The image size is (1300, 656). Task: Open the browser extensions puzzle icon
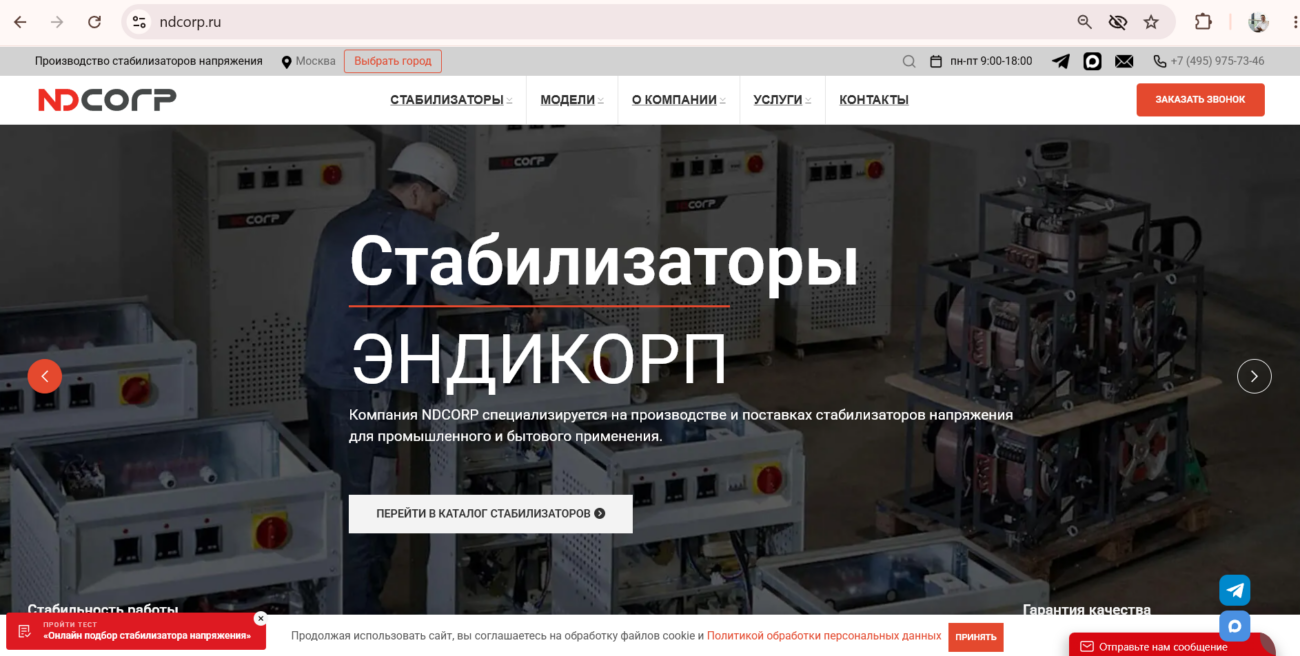click(x=1203, y=22)
